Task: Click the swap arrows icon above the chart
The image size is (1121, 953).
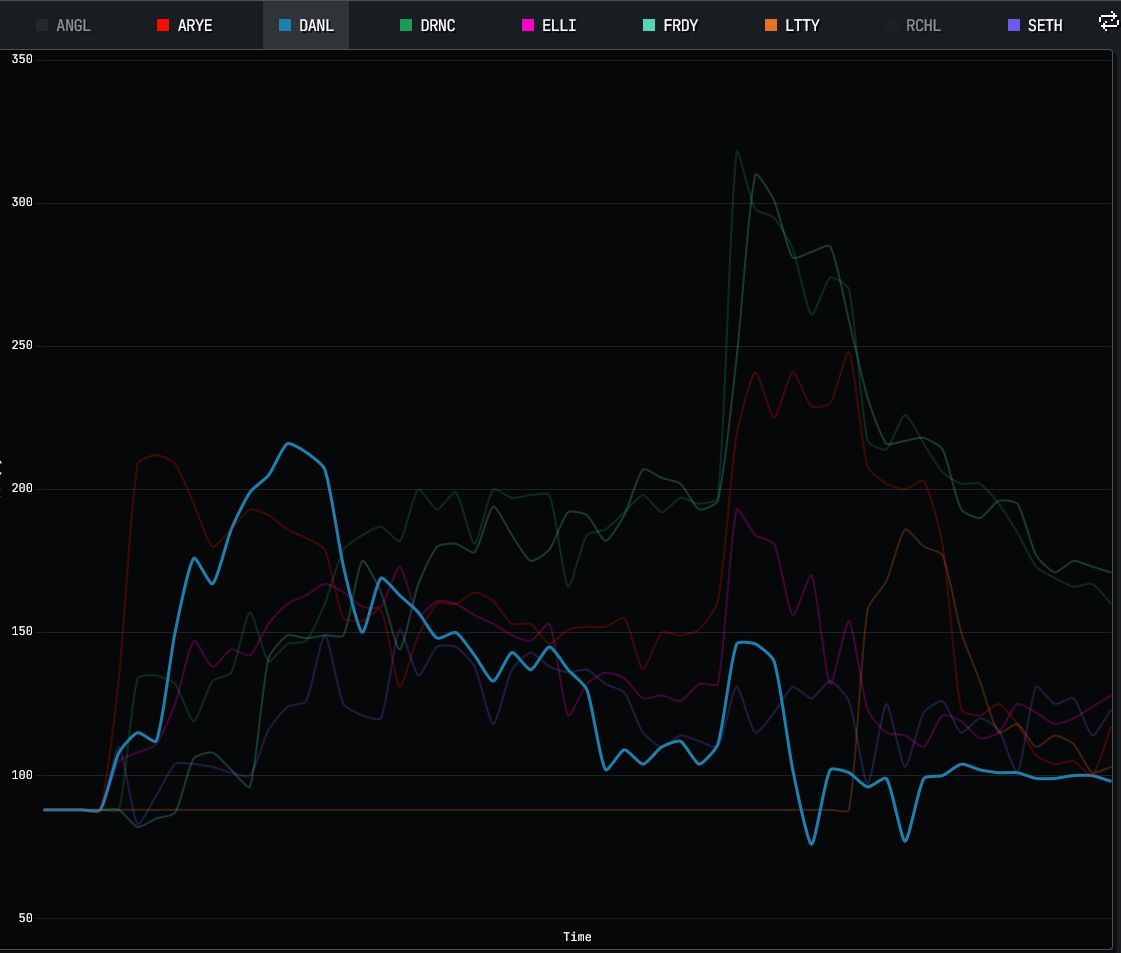Action: [x=1109, y=22]
